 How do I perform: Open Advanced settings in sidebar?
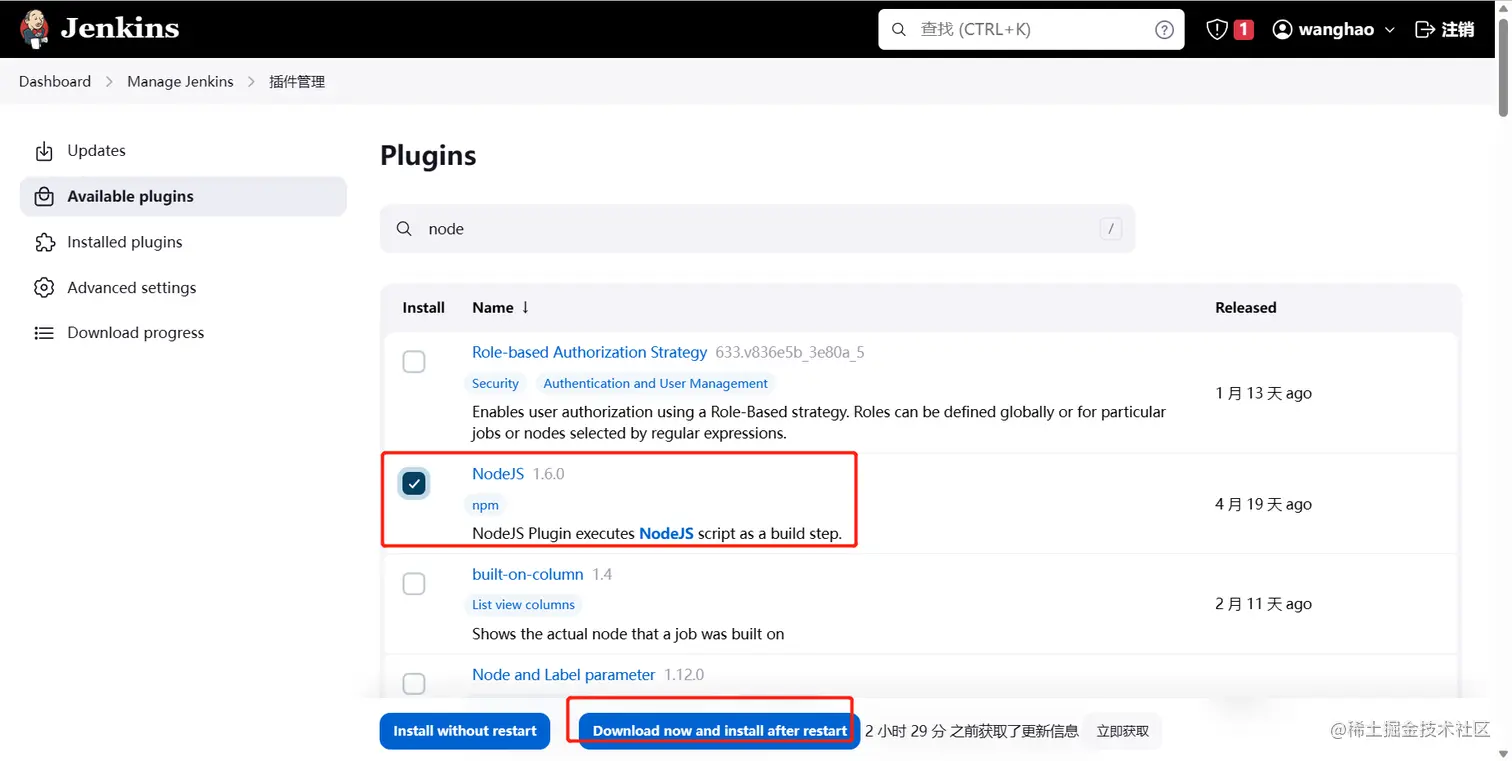183,288
